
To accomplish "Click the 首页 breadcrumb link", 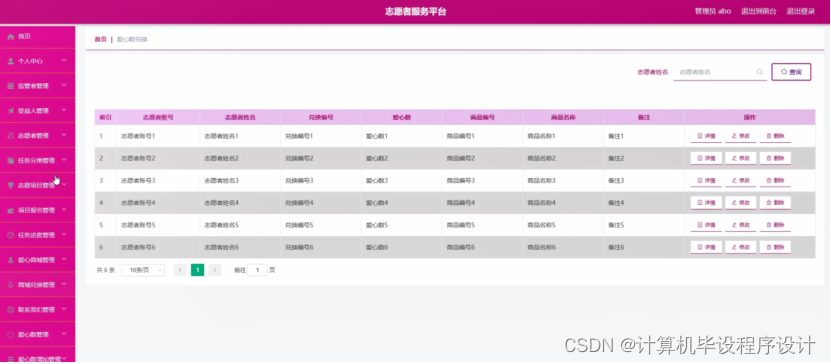I will tap(100, 39).
